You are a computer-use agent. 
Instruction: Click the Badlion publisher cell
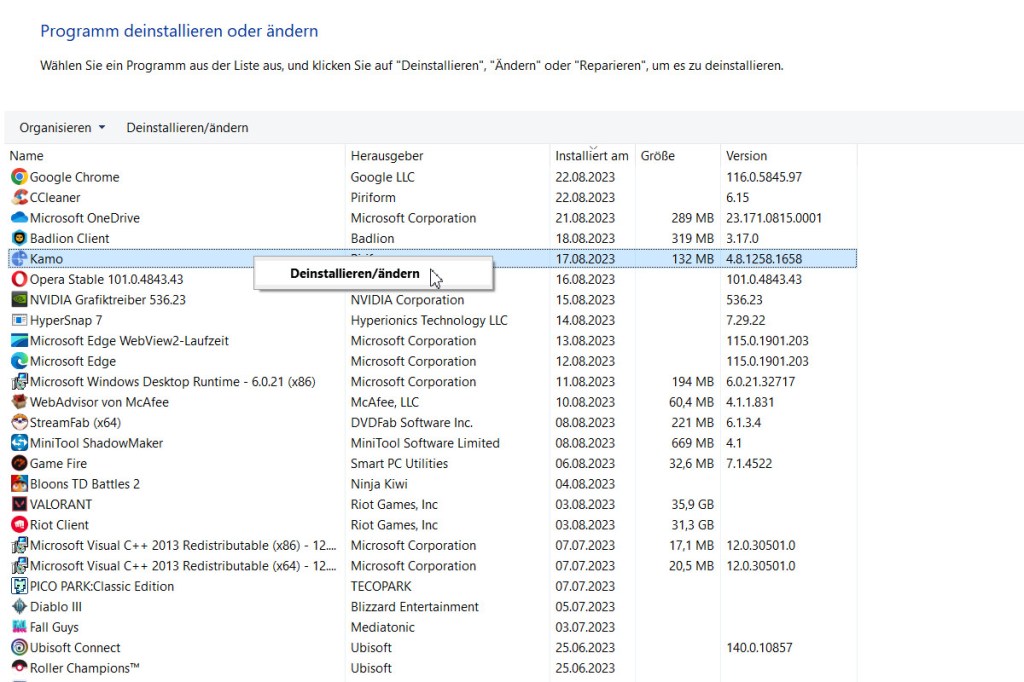coord(372,238)
